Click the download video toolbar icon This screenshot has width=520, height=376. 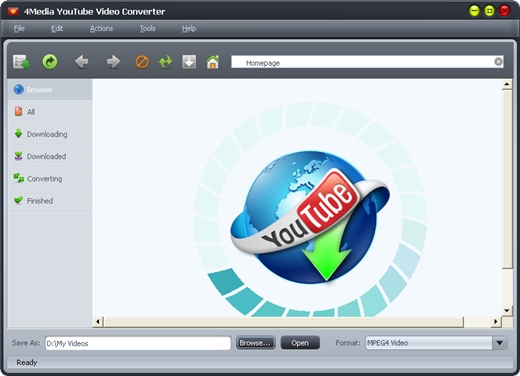[x=189, y=62]
